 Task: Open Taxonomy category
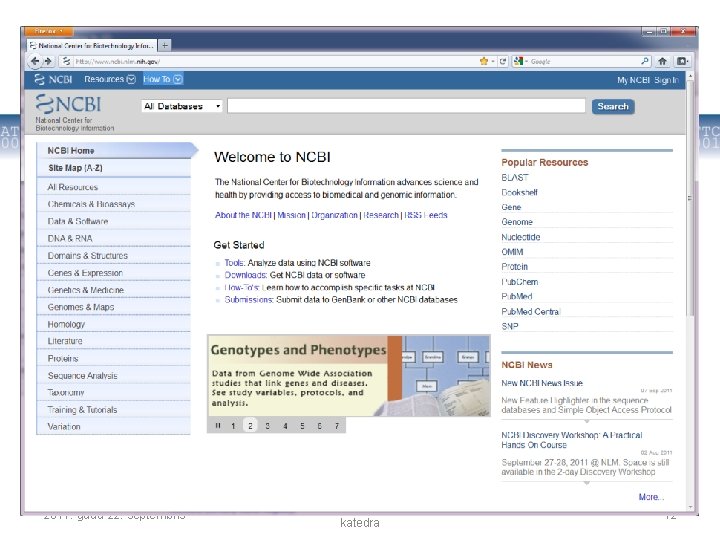[113, 393]
